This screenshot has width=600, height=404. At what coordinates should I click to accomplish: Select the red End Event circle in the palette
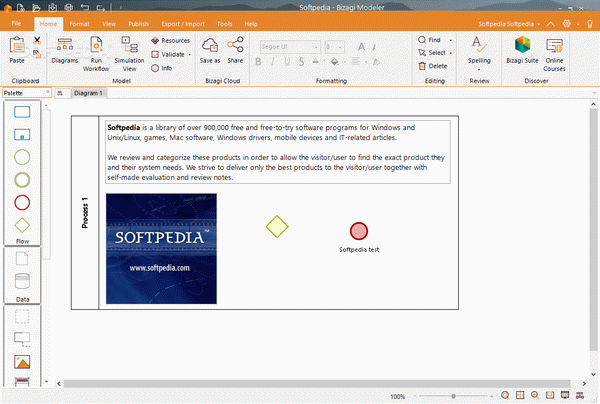coord(22,202)
